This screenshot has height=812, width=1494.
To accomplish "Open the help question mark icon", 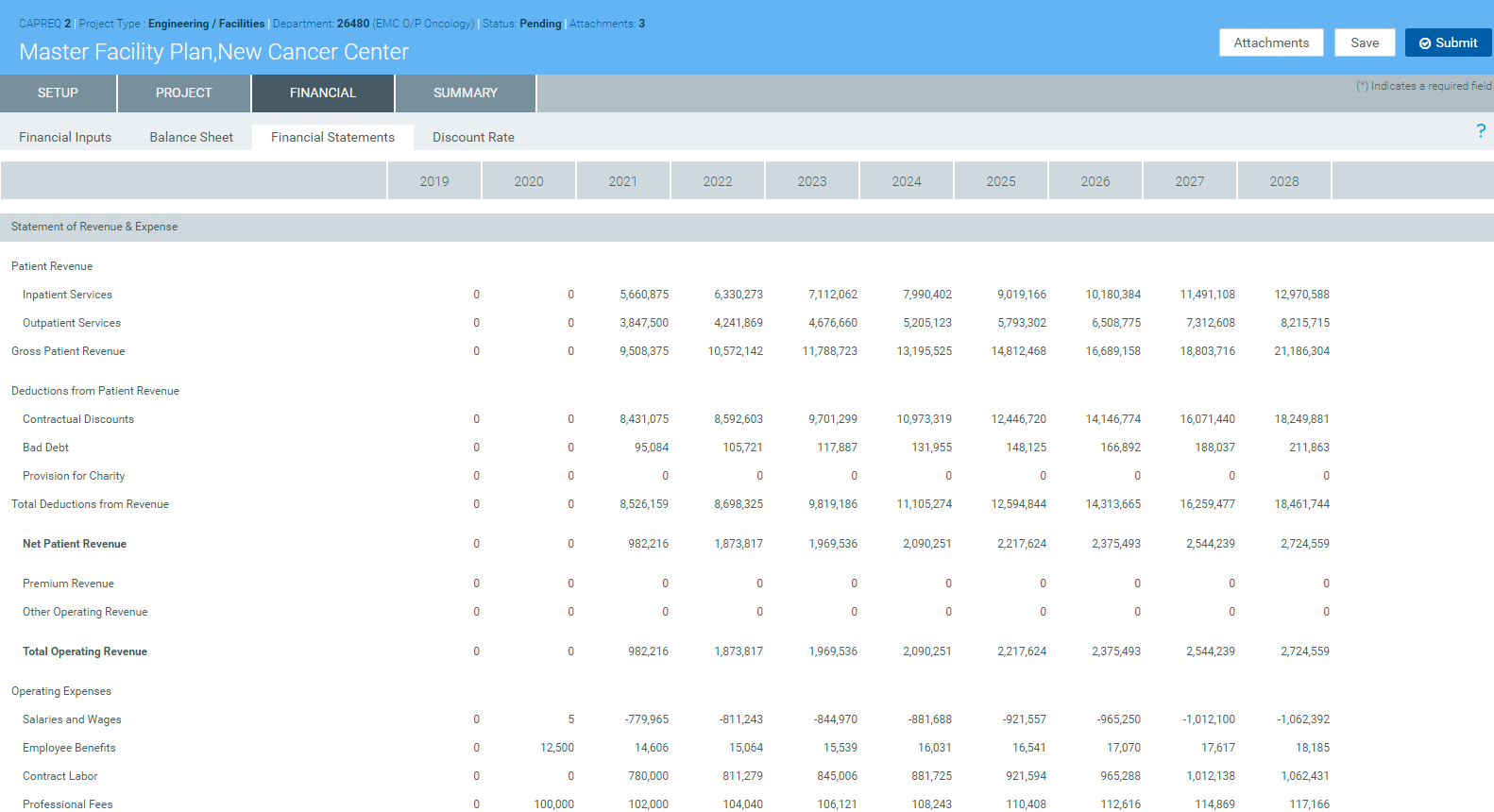I will coord(1480,131).
